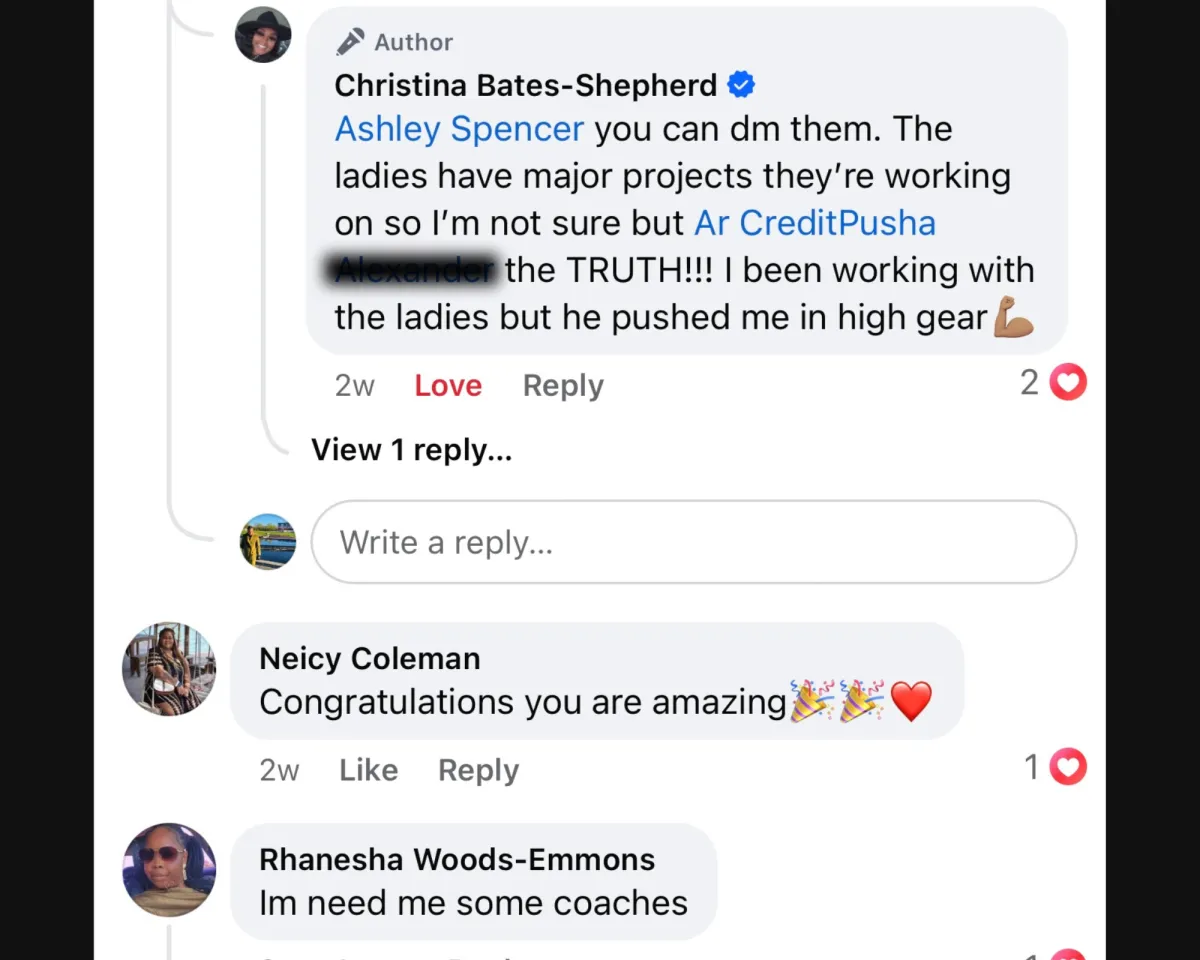Viewport: 1200px width, 960px height.
Task: Reply to Neicy Coleman's comment
Action: tap(478, 770)
